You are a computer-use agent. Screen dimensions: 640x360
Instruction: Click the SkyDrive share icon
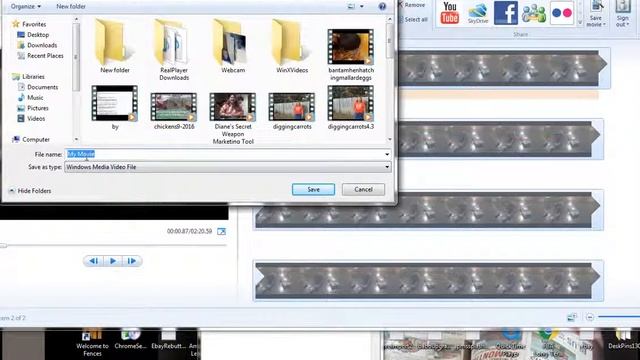coord(478,13)
